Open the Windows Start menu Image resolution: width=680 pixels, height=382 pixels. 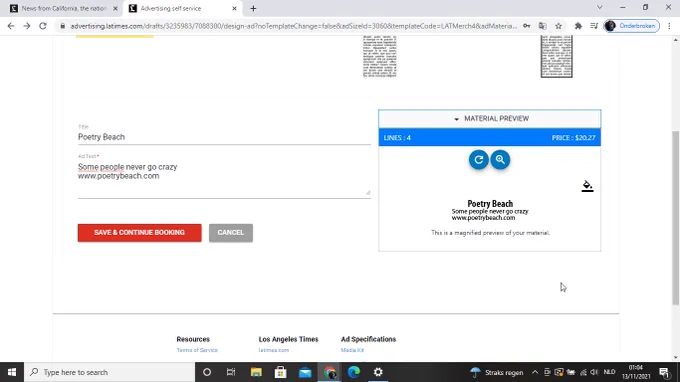pos(12,372)
